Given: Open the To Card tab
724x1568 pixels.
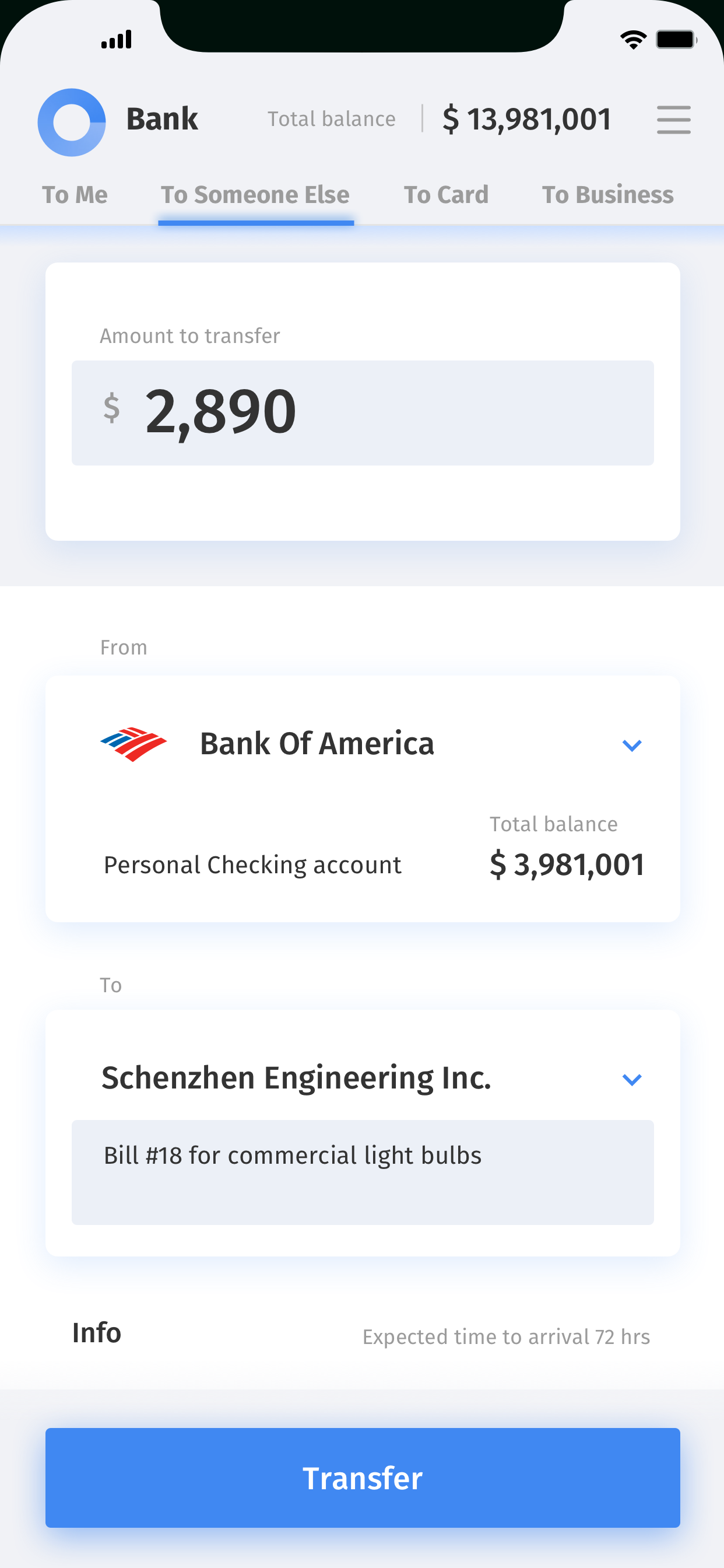Looking at the screenshot, I should 446,195.
